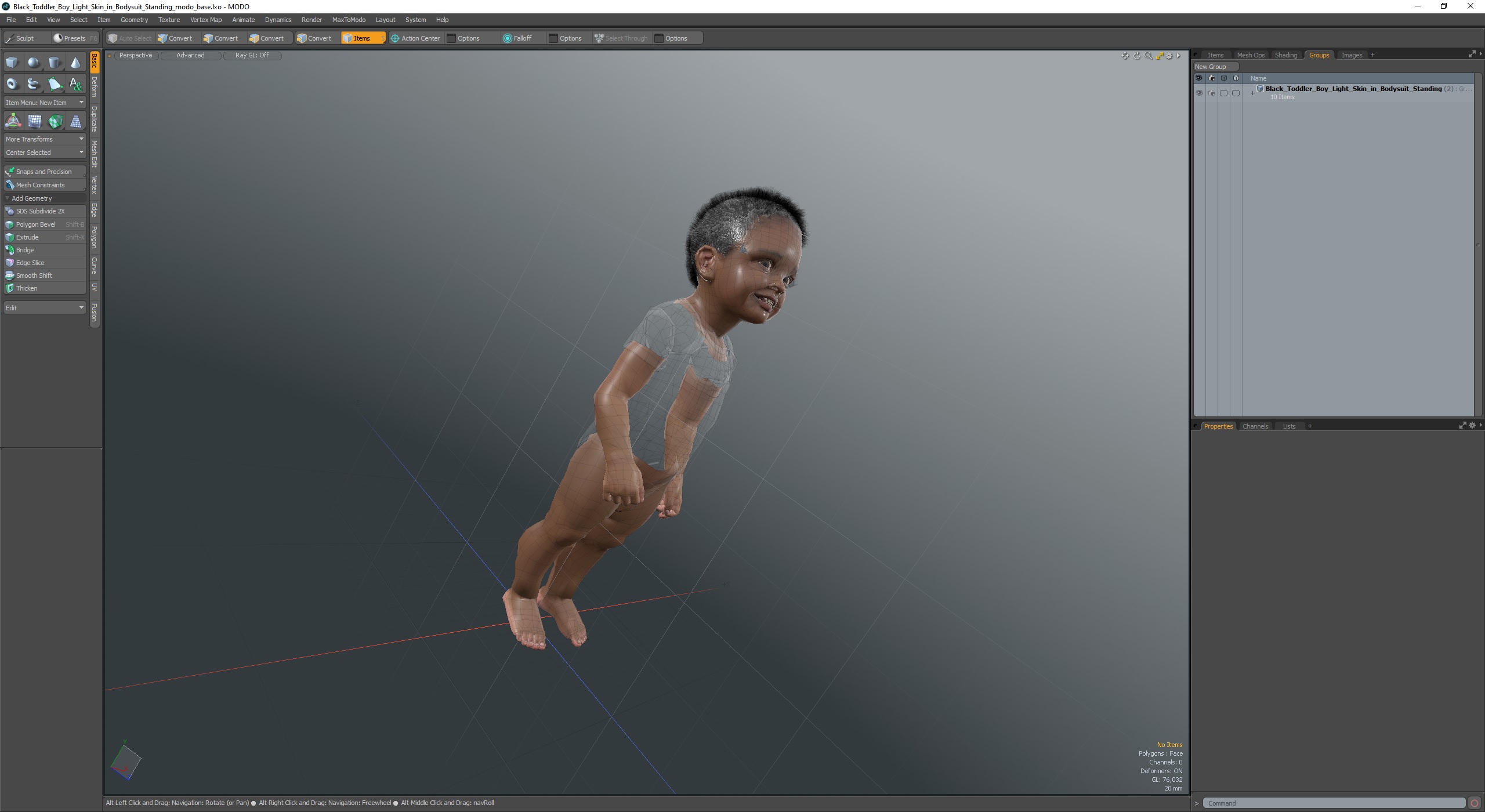Toggle second square checkbox of Black_Toddler group
Viewport: 1485px width, 812px height.
(1236, 93)
